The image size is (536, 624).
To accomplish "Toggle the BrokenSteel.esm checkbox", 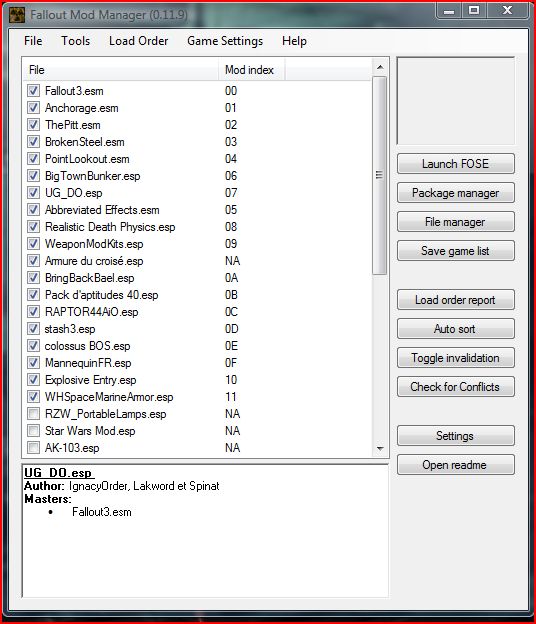I will click(33, 142).
